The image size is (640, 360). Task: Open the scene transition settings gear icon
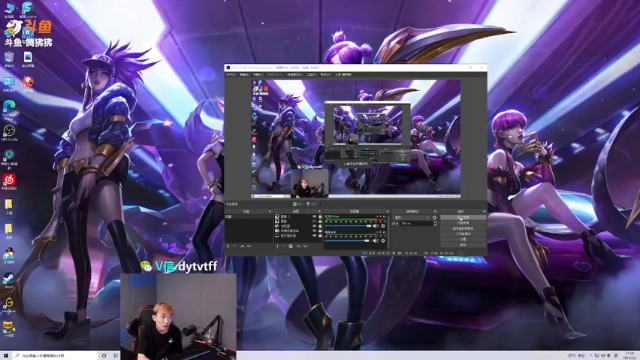pos(434,218)
